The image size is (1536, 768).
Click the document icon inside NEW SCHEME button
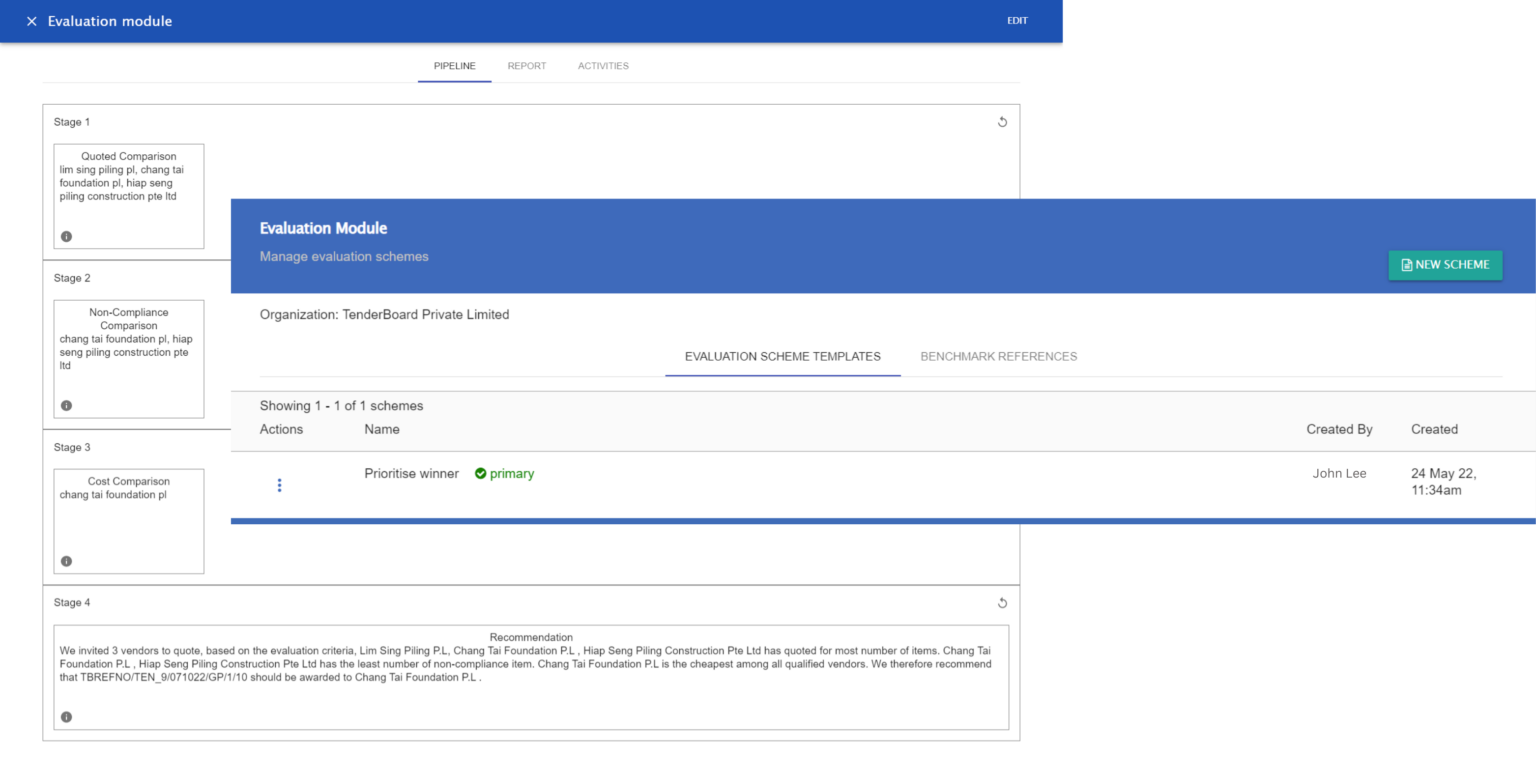[1406, 265]
